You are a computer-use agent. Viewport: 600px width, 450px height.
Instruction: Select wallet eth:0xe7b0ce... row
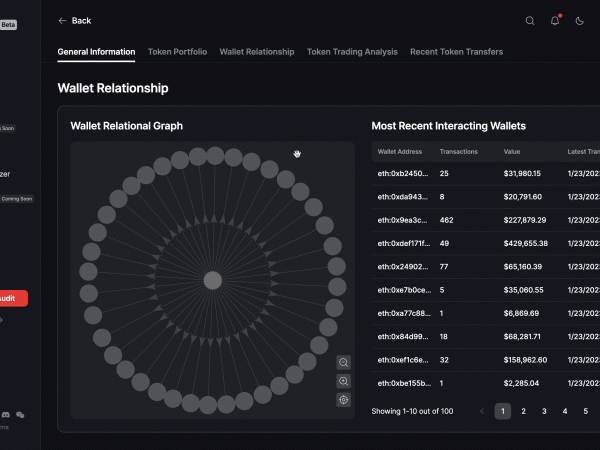486,290
